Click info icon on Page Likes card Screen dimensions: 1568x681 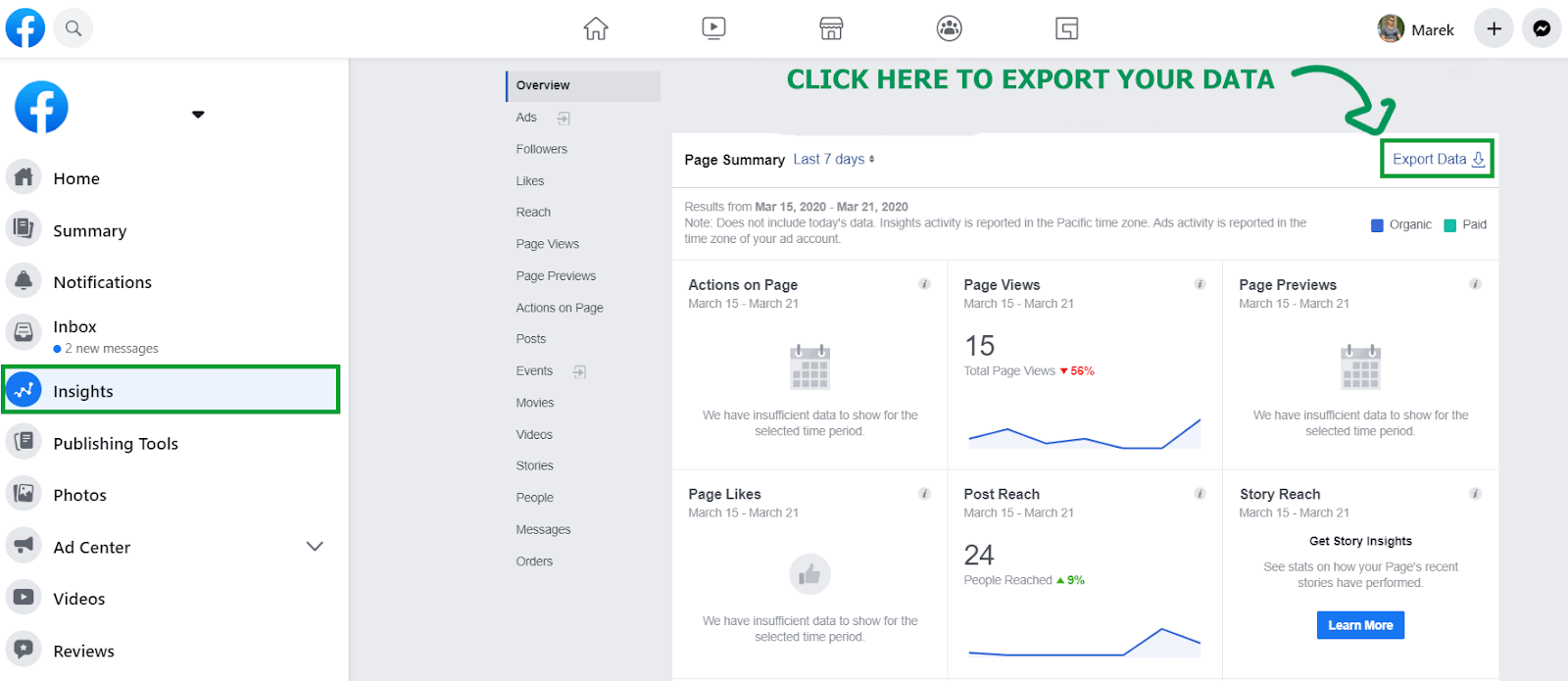click(x=924, y=494)
